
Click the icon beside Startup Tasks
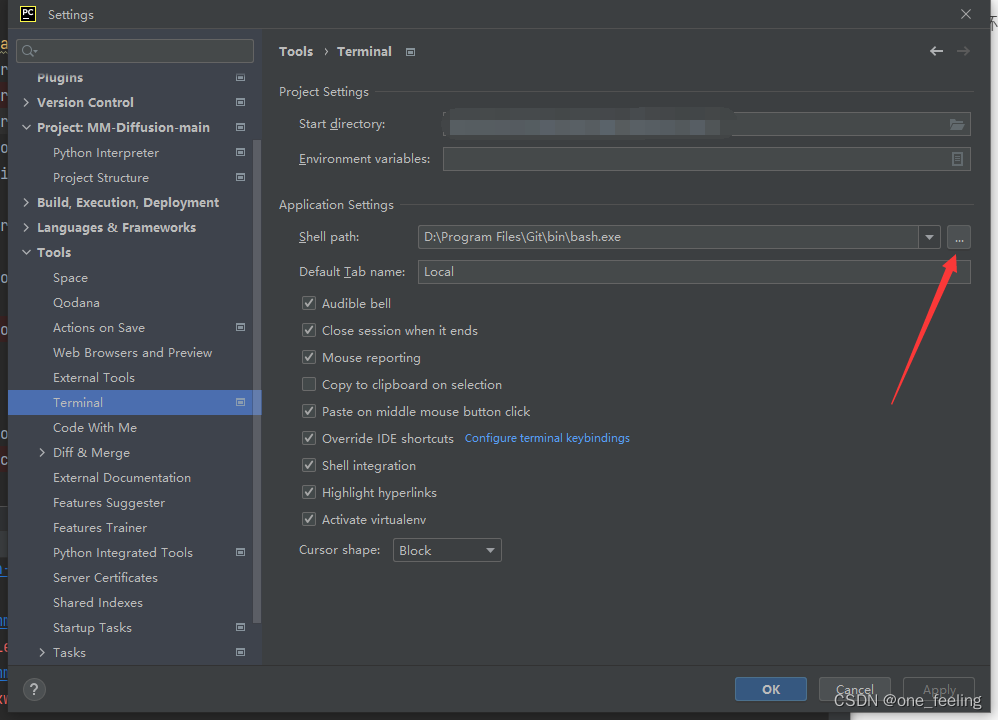point(241,628)
